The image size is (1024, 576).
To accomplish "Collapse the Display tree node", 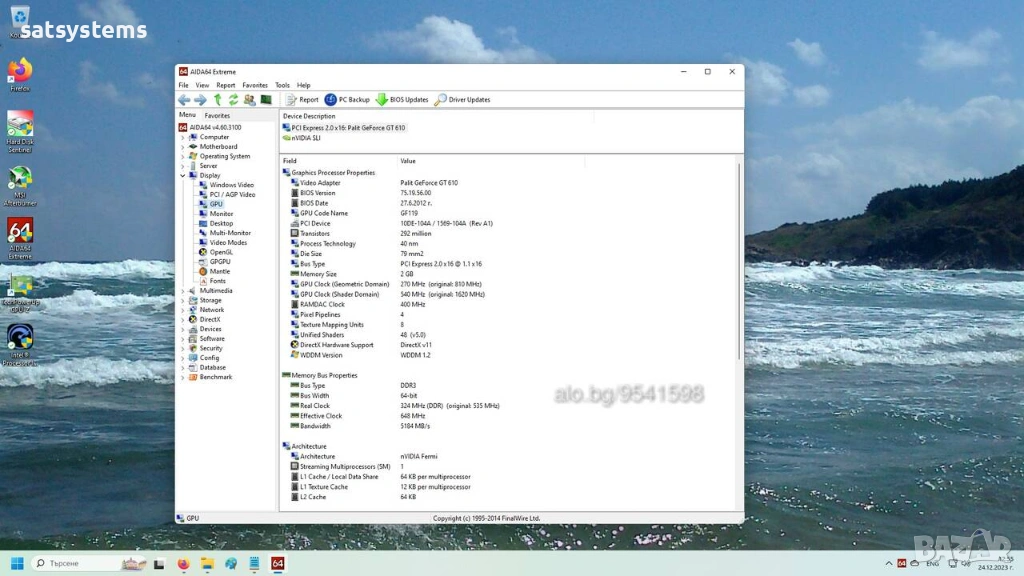I will point(183,176).
